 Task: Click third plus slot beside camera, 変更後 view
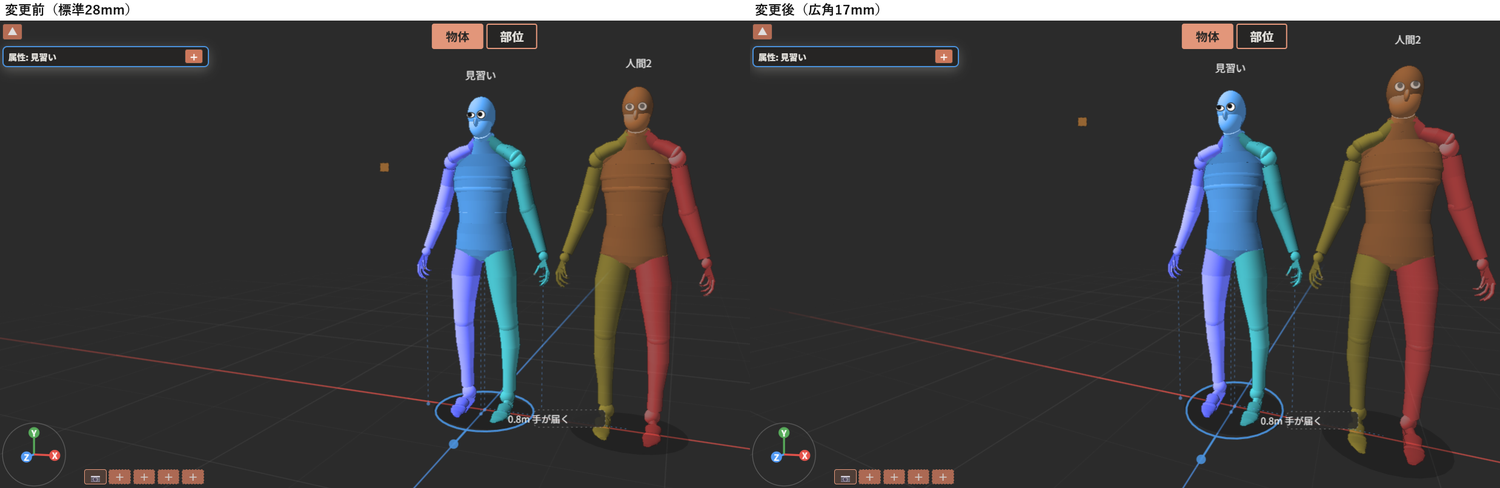pos(919,477)
